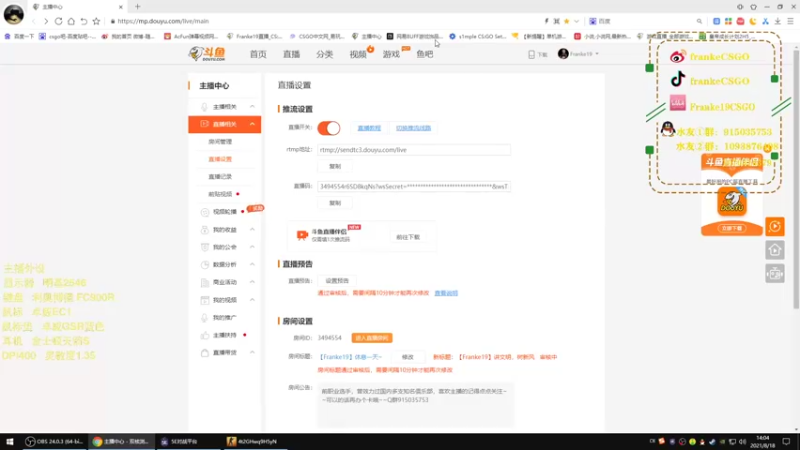Click the 百度 search box
The height and width of the screenshot is (450, 800).
point(645,21)
